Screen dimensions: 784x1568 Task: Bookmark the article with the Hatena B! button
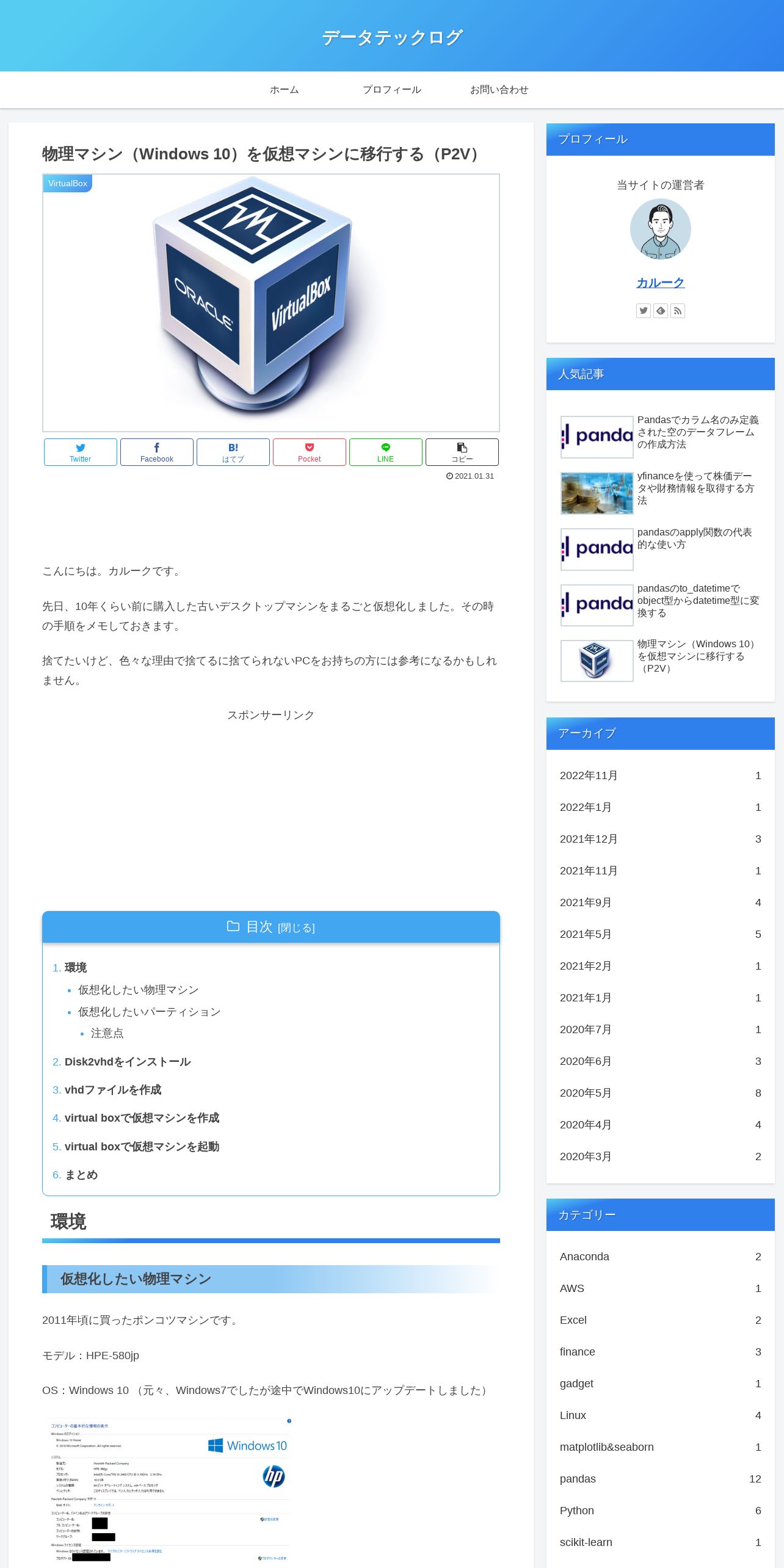pyautogui.click(x=233, y=452)
